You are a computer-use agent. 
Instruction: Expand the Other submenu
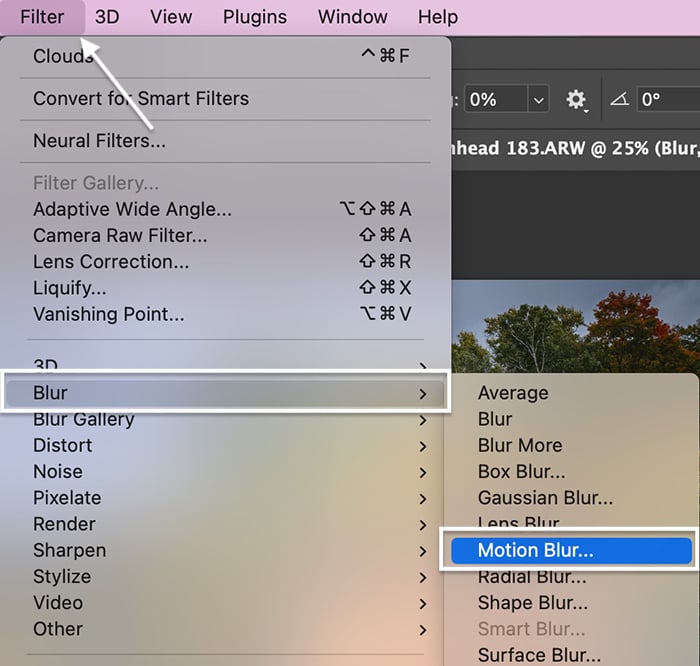click(225, 629)
